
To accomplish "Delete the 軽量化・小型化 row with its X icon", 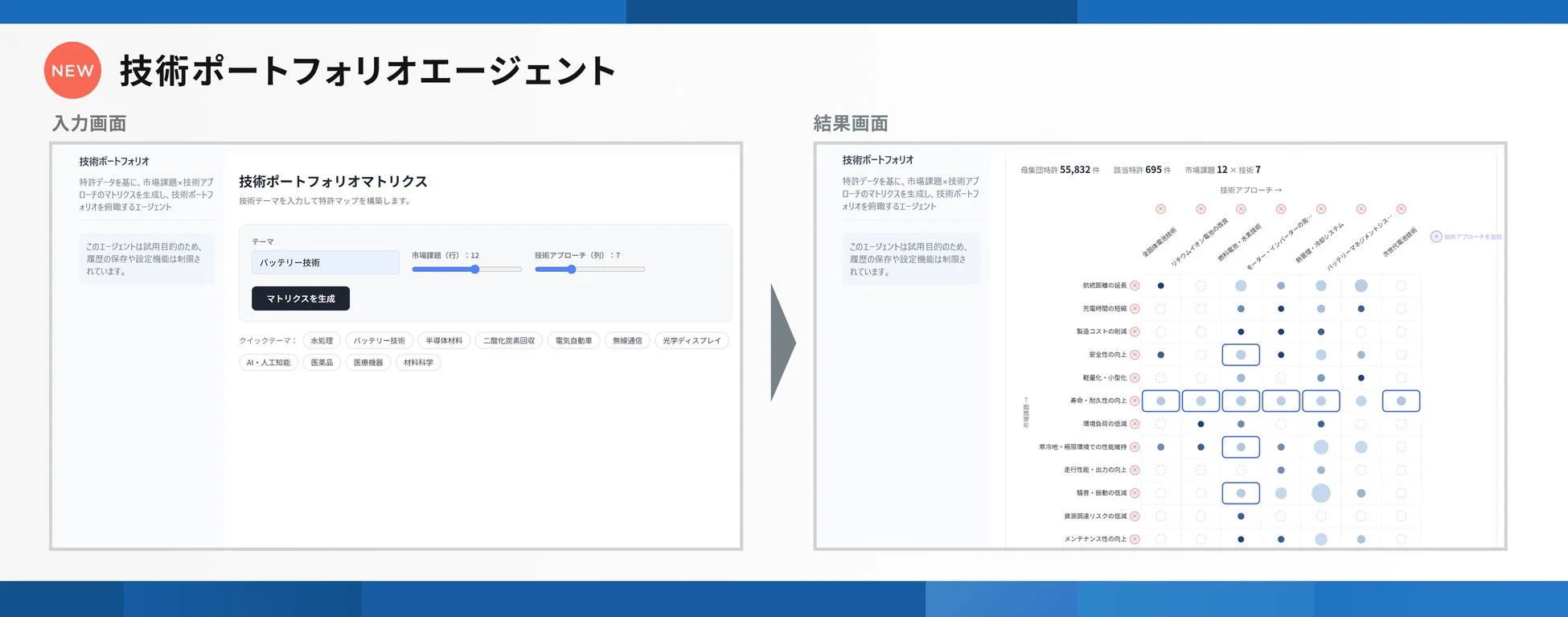I will (x=1135, y=378).
